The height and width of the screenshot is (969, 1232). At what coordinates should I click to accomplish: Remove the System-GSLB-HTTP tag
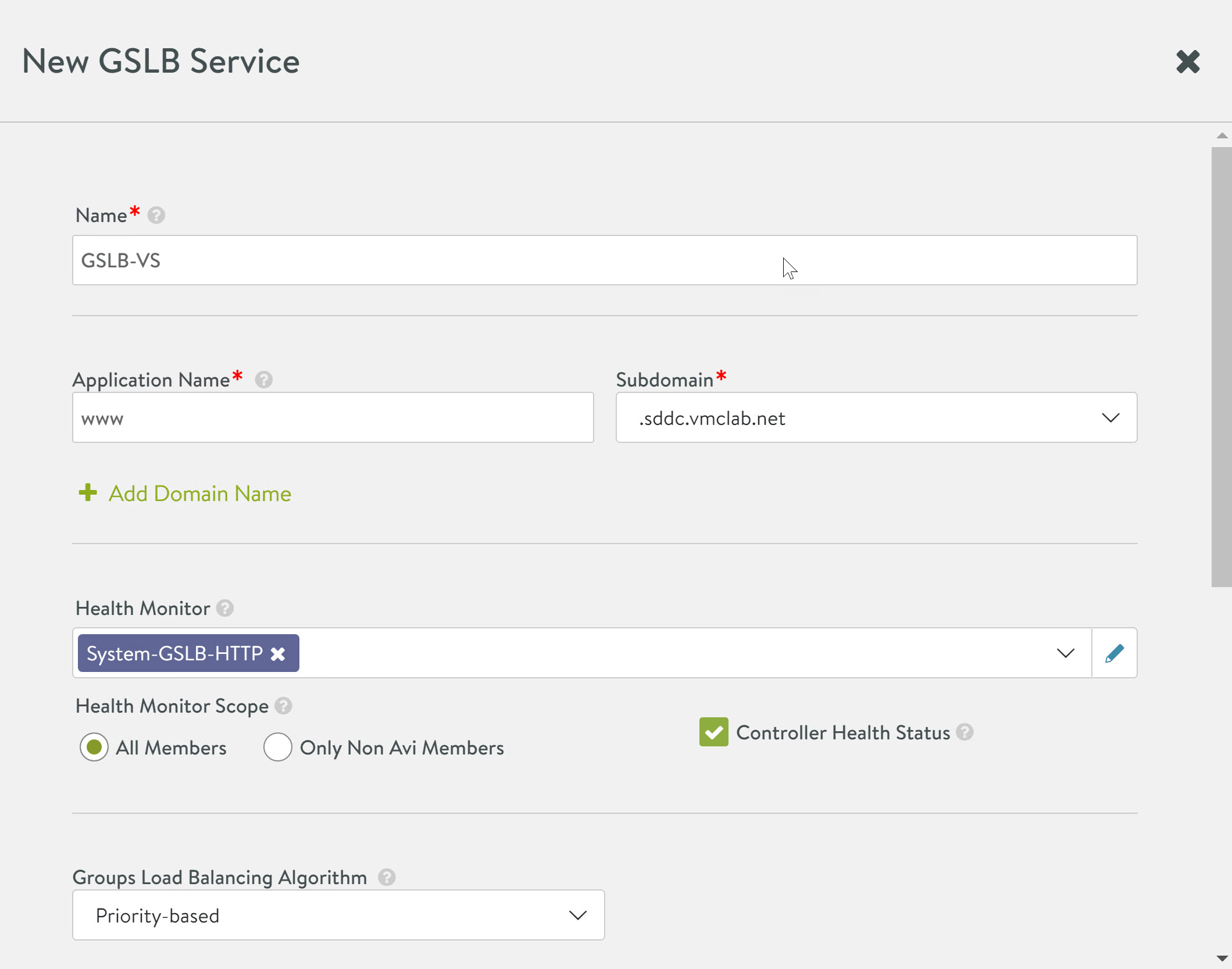tap(278, 655)
